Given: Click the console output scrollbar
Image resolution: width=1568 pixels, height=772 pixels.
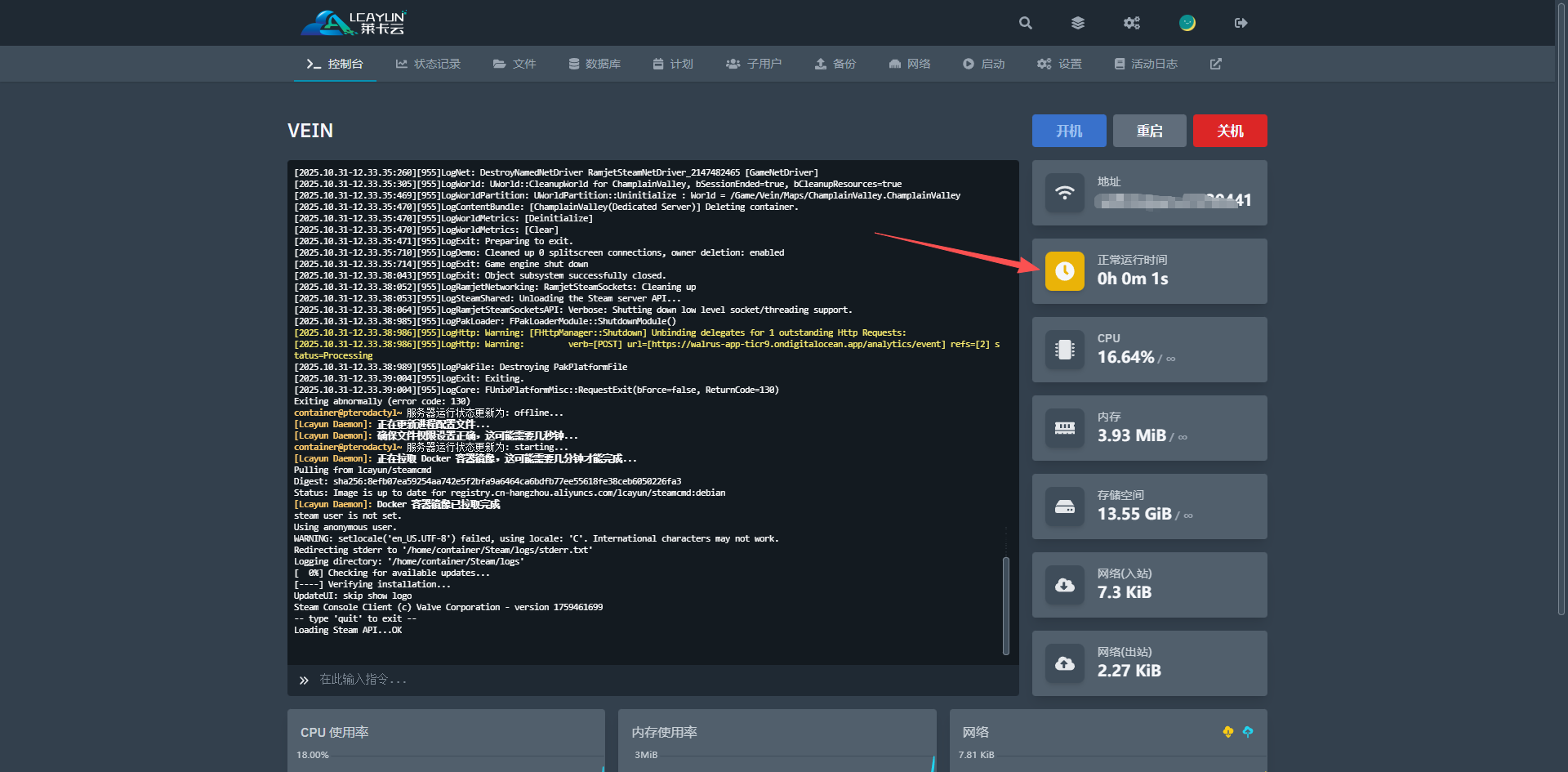Looking at the screenshot, I should (x=1006, y=605).
